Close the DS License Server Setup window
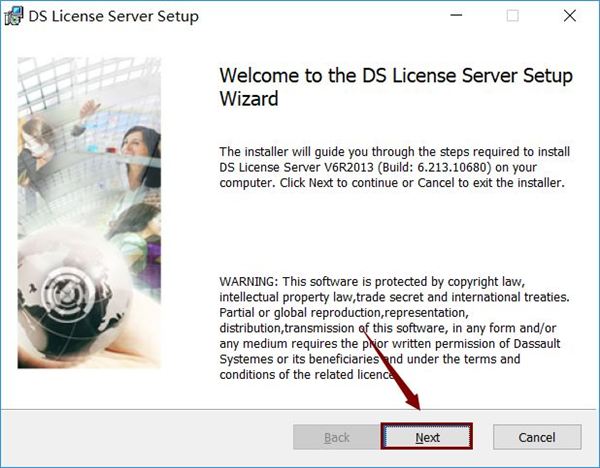The height and width of the screenshot is (468, 600). tap(570, 16)
